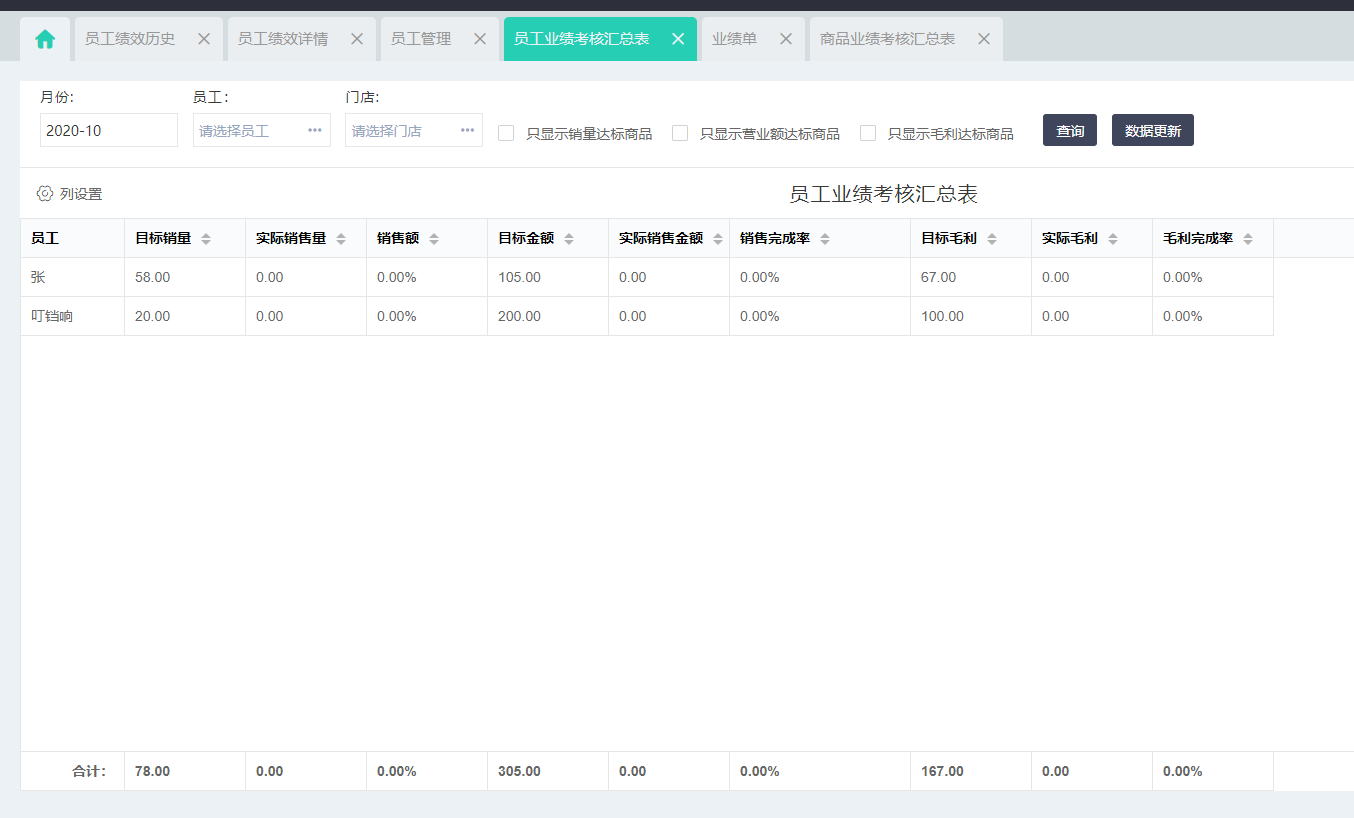The height and width of the screenshot is (818, 1354).
Task: Close the 员工绩效历史 tab
Action: [204, 39]
